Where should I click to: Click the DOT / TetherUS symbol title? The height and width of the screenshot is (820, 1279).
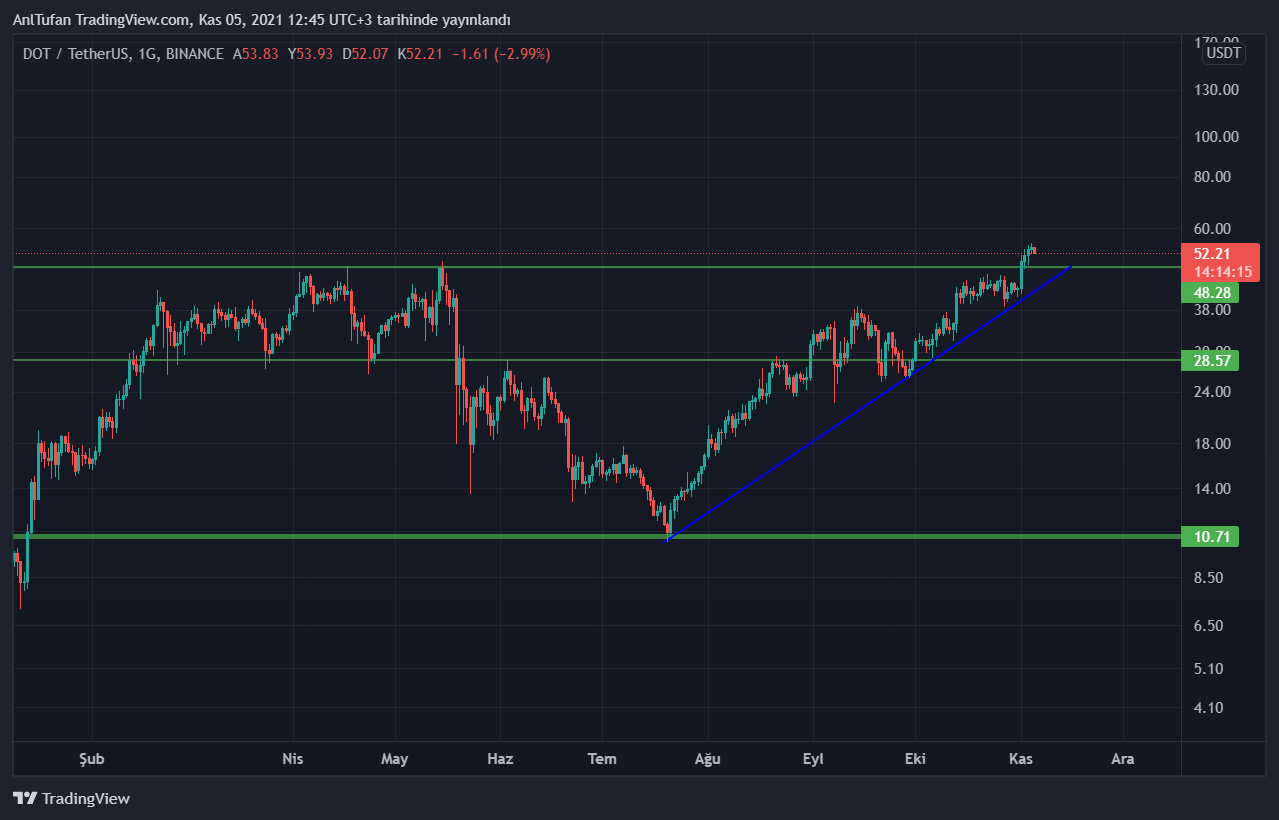(x=76, y=54)
